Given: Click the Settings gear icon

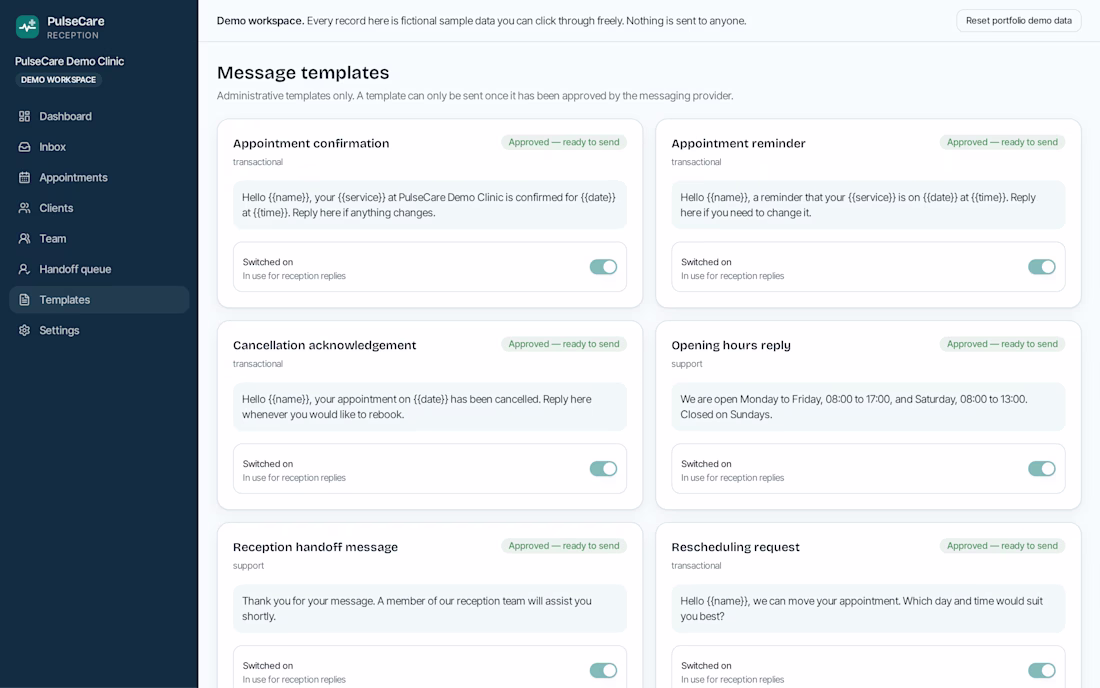Looking at the screenshot, I should click(x=25, y=330).
